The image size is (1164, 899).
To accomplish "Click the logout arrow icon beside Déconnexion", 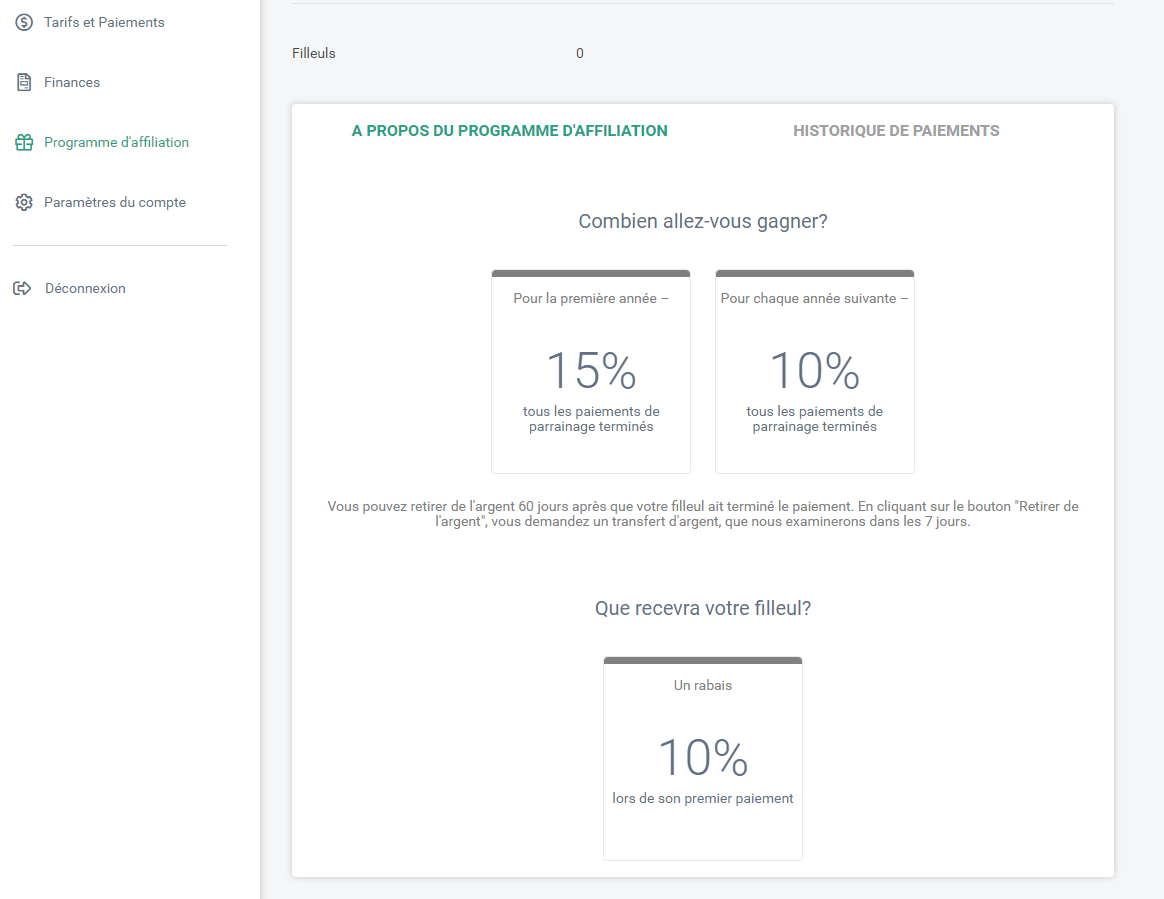I will (x=22, y=288).
